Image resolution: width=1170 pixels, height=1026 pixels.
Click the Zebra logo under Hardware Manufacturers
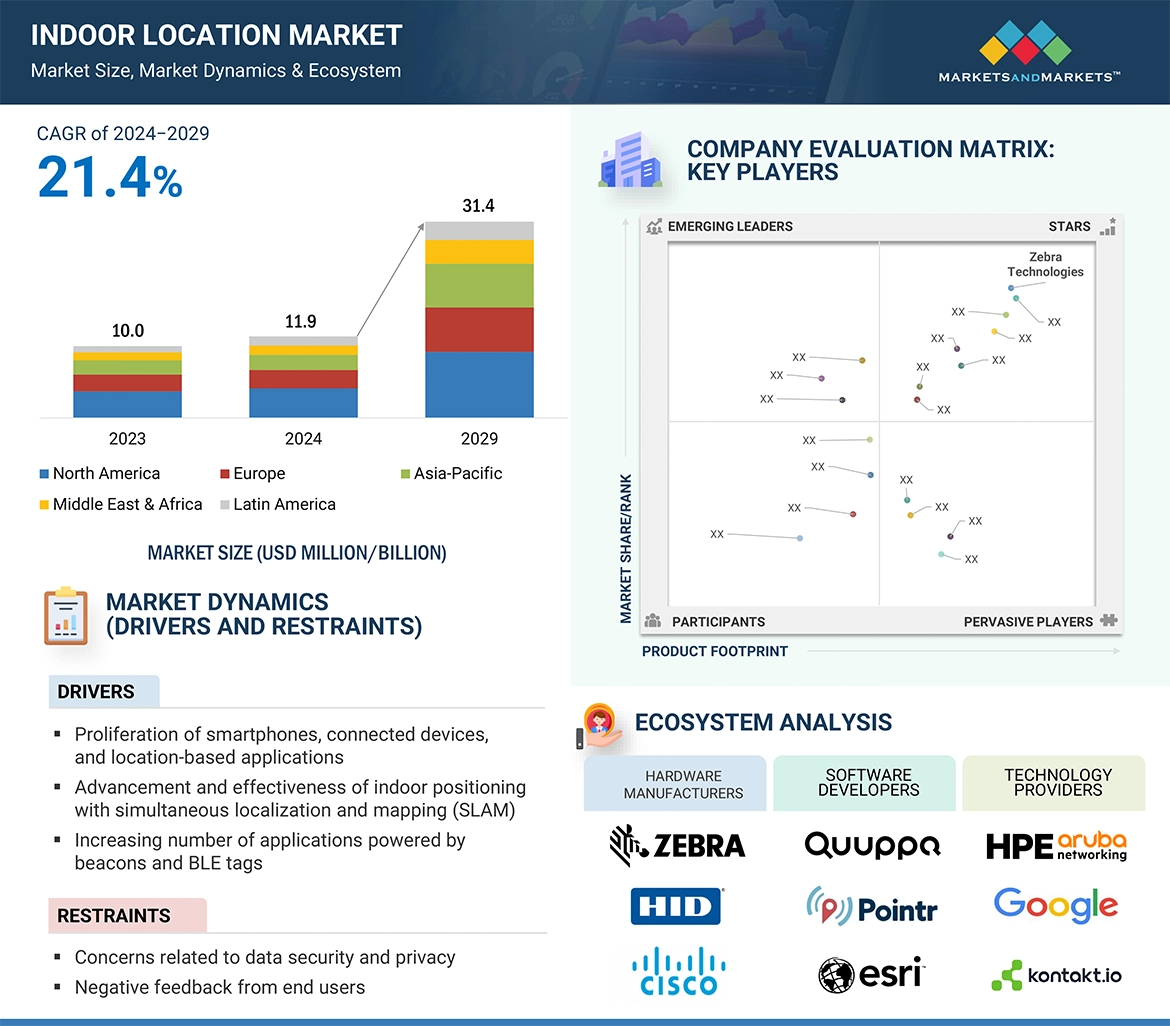click(x=677, y=845)
